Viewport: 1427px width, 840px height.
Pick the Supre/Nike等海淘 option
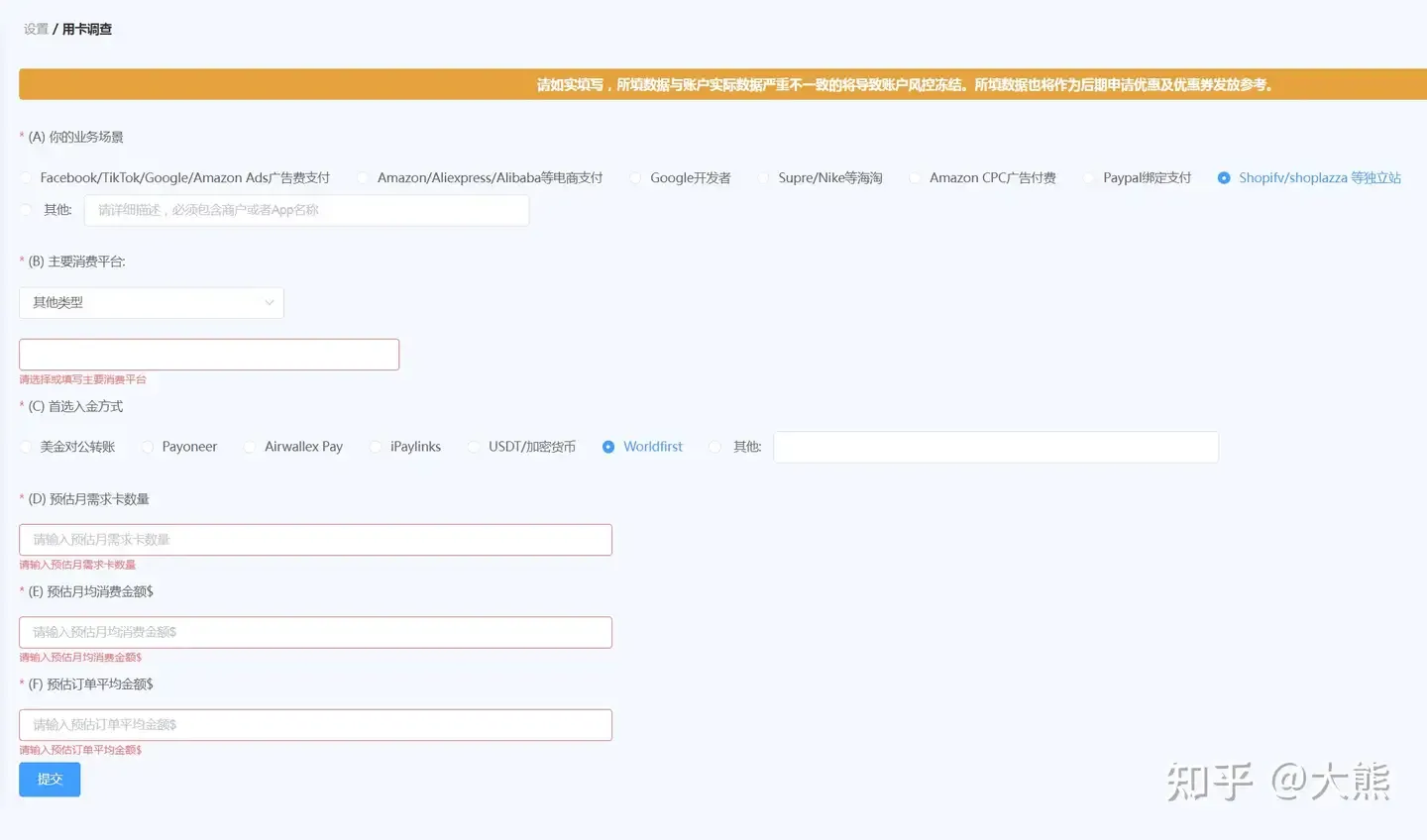[x=764, y=178]
